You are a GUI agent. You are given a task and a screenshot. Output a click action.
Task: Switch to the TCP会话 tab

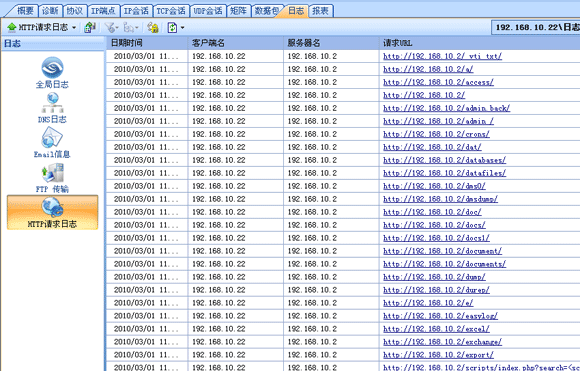pyautogui.click(x=171, y=11)
